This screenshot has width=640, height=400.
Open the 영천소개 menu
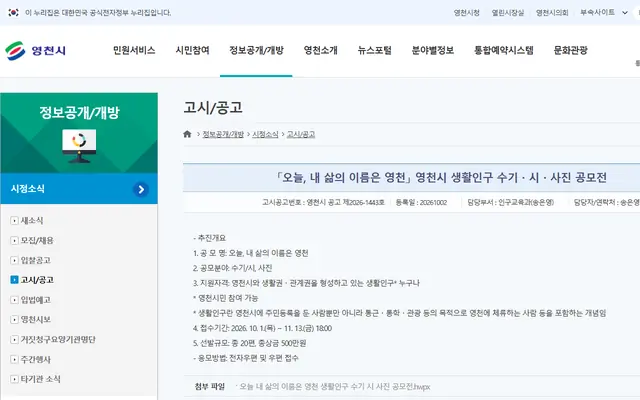(320, 50)
